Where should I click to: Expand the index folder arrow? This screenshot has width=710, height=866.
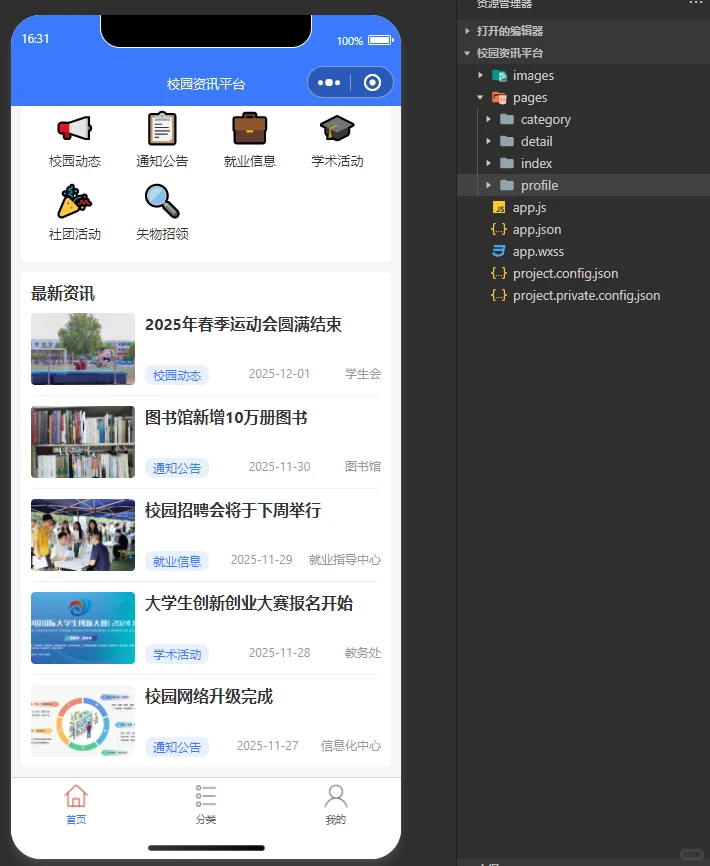[488, 163]
